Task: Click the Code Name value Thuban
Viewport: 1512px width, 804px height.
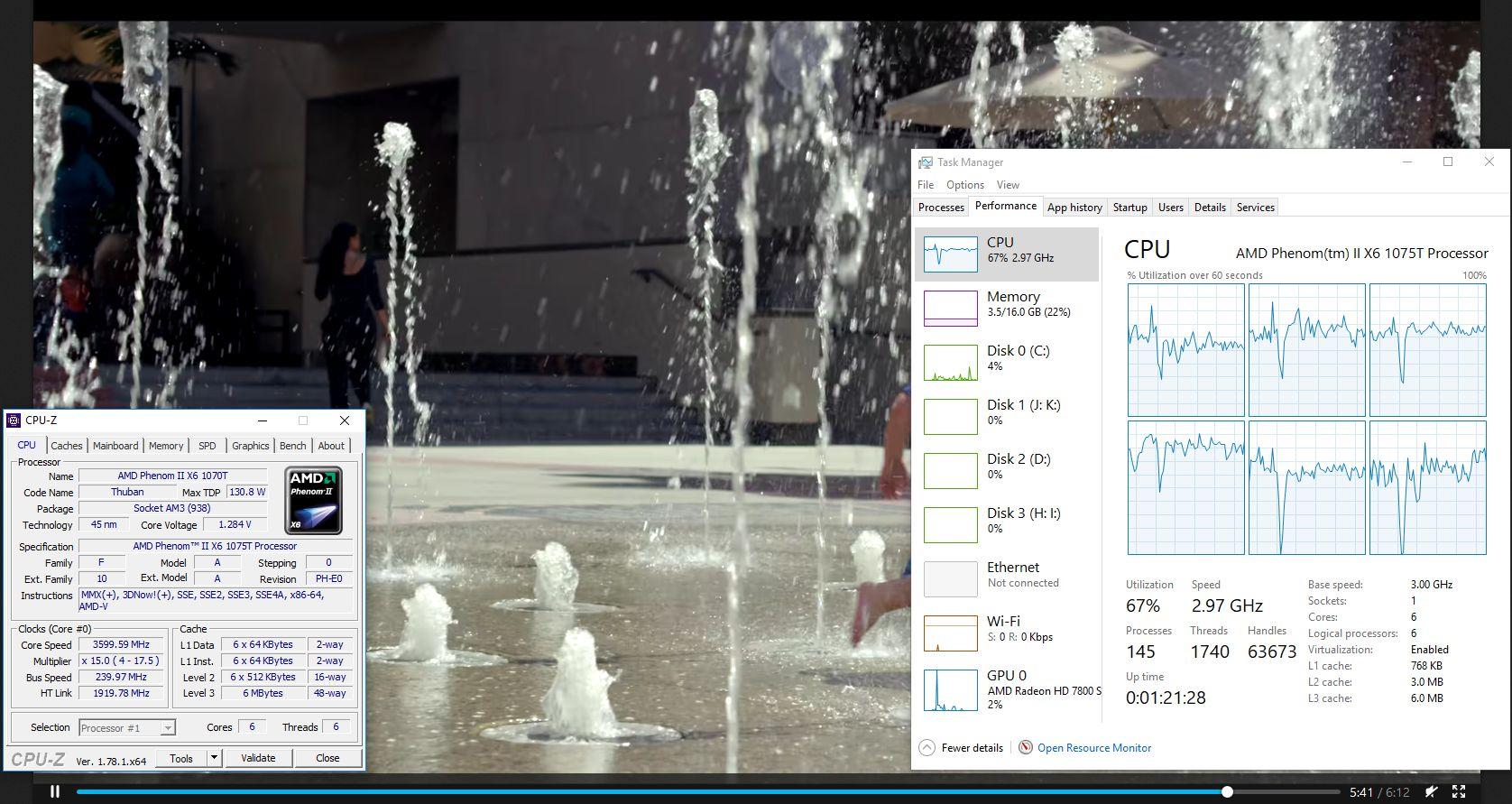Action: (x=127, y=493)
